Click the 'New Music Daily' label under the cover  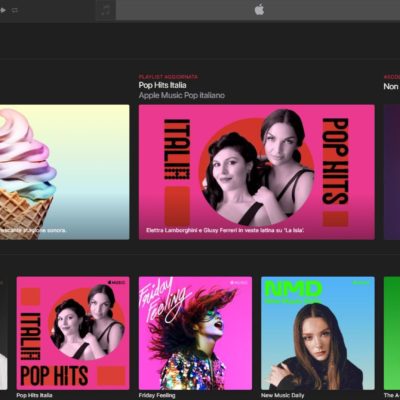pyautogui.click(x=283, y=395)
